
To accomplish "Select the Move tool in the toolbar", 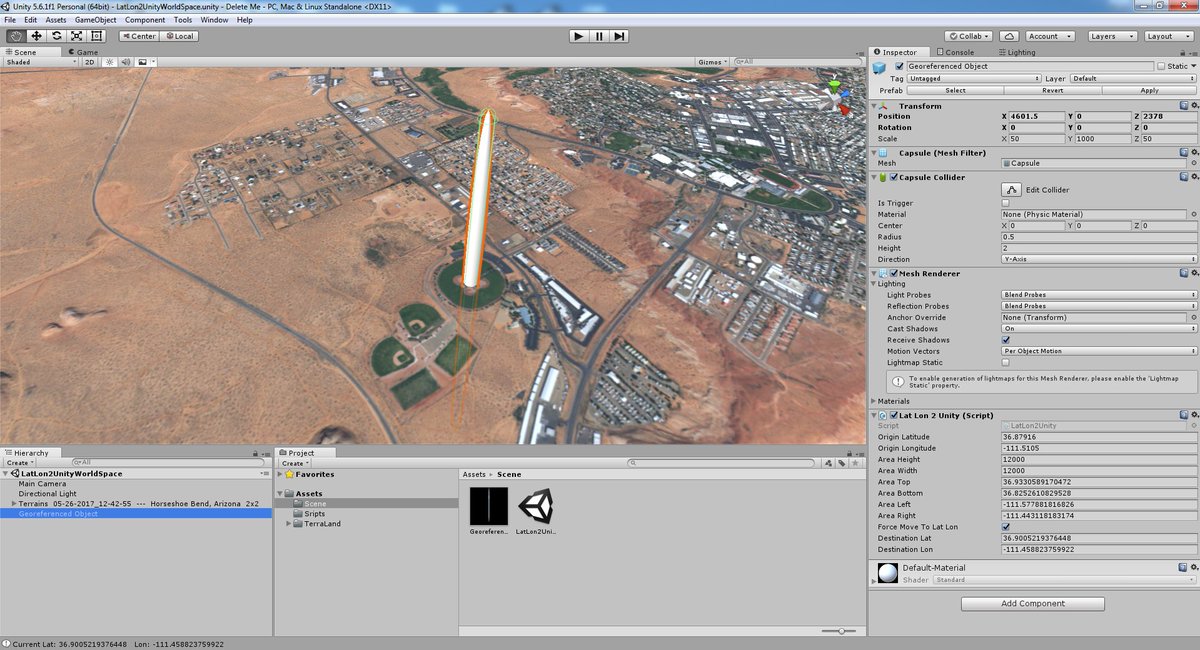I will (x=36, y=36).
